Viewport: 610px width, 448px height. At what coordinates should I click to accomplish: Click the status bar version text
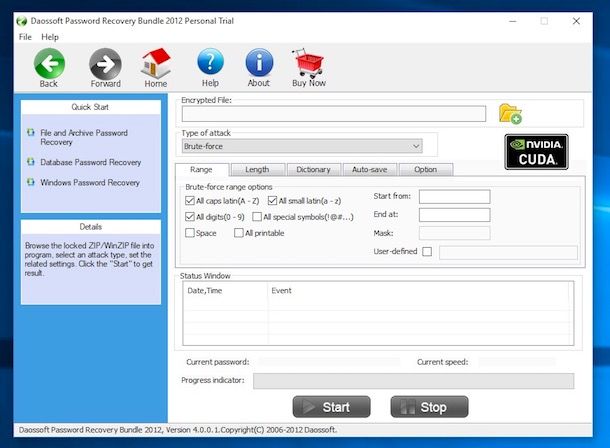[178, 430]
